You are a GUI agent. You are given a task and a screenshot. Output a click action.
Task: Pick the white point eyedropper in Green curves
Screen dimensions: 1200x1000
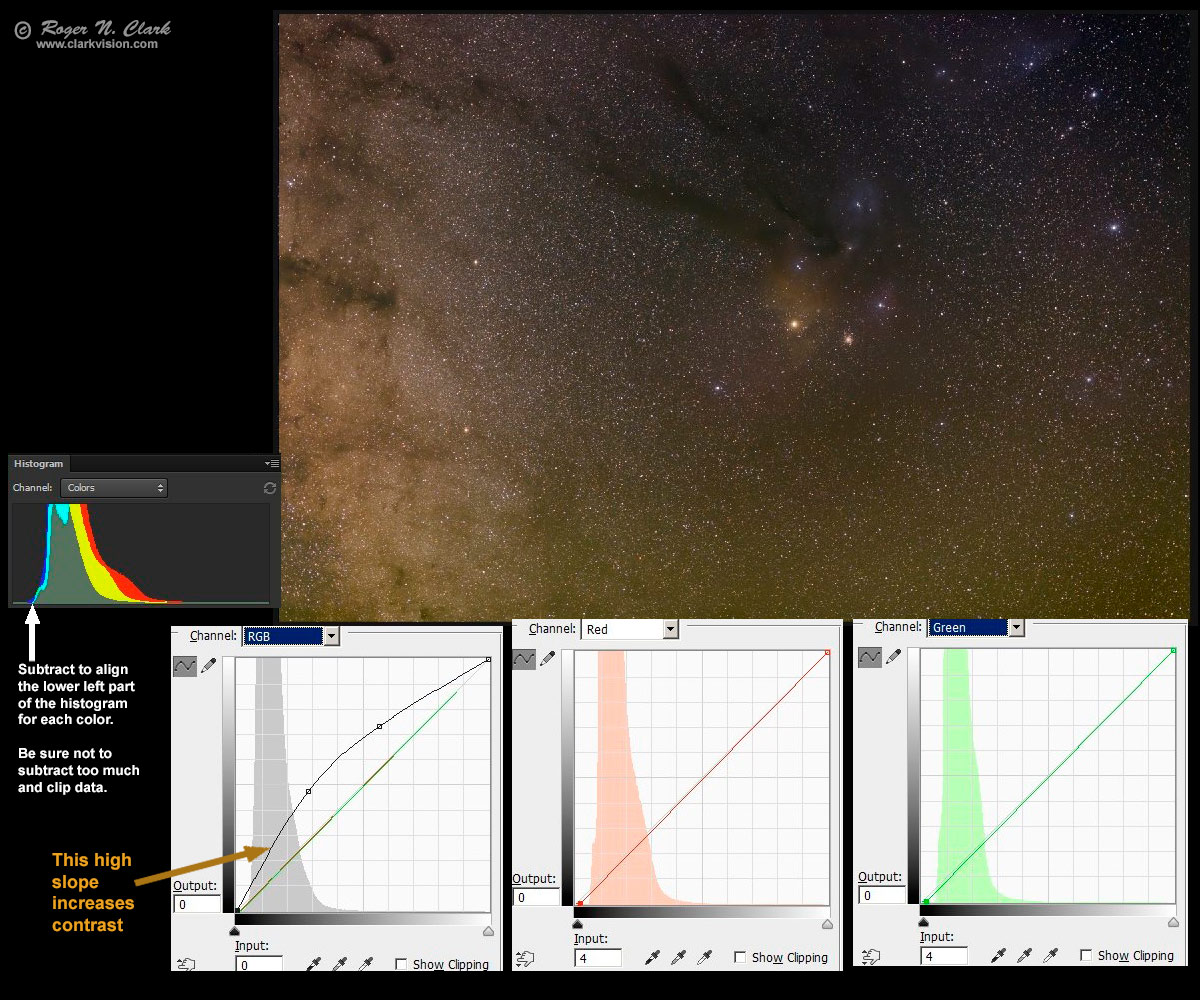pyautogui.click(x=1049, y=957)
